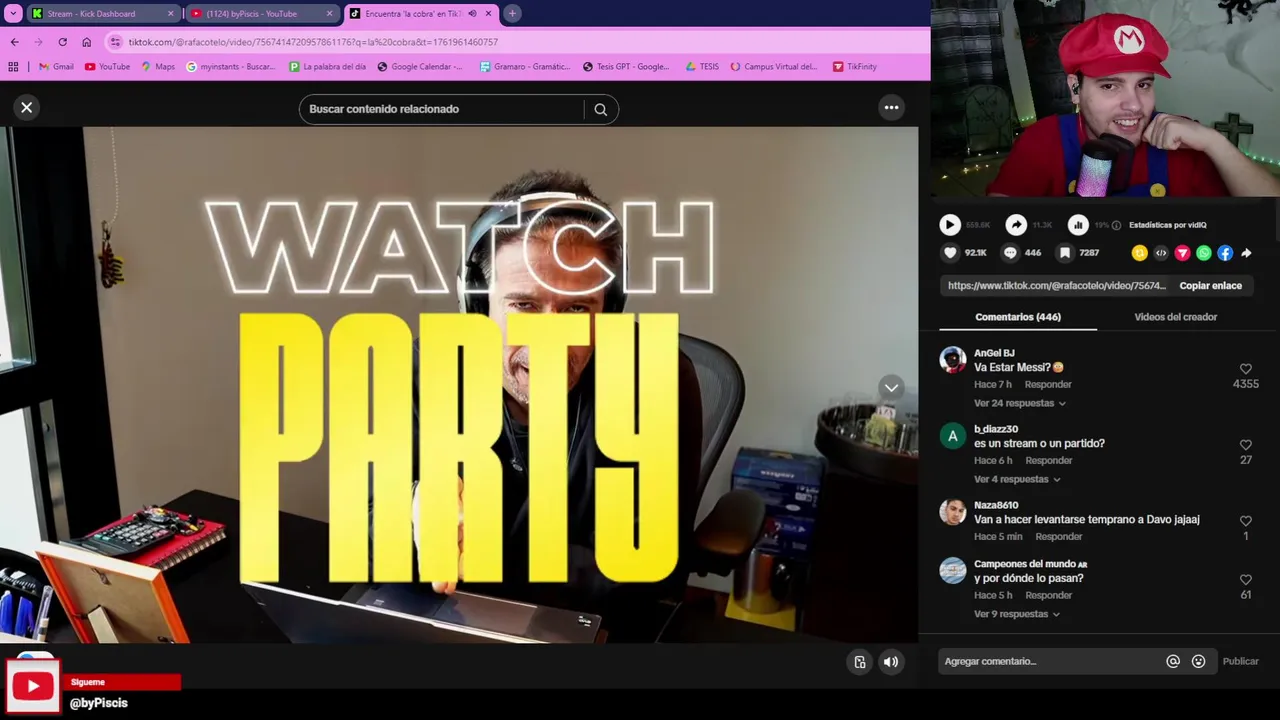This screenshot has height=720, width=1280.
Task: Click the search magnifier icon
Action: 601,109
